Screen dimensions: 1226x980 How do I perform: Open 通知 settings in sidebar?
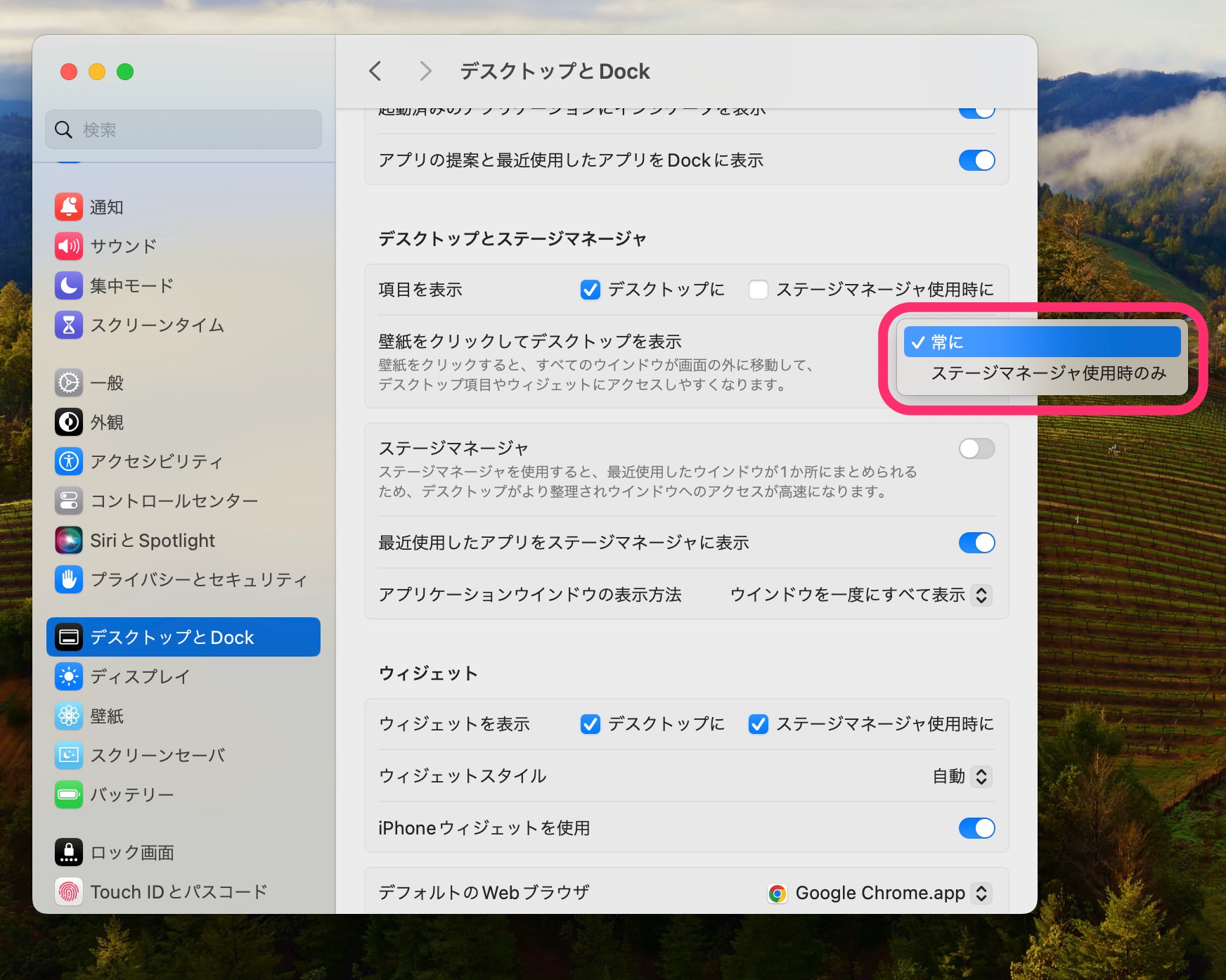pos(183,207)
